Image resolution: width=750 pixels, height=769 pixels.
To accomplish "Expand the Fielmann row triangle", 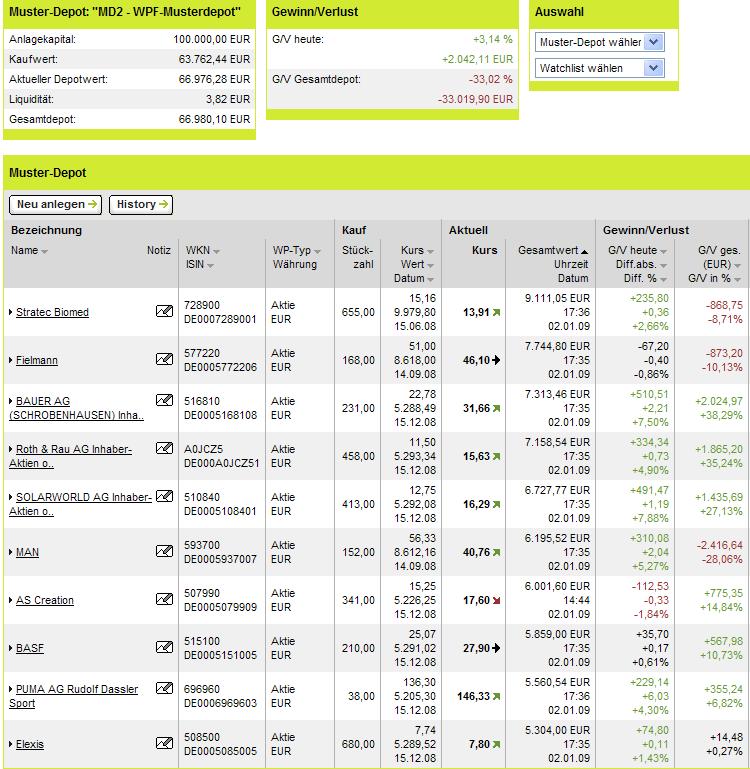I will pos(11,360).
